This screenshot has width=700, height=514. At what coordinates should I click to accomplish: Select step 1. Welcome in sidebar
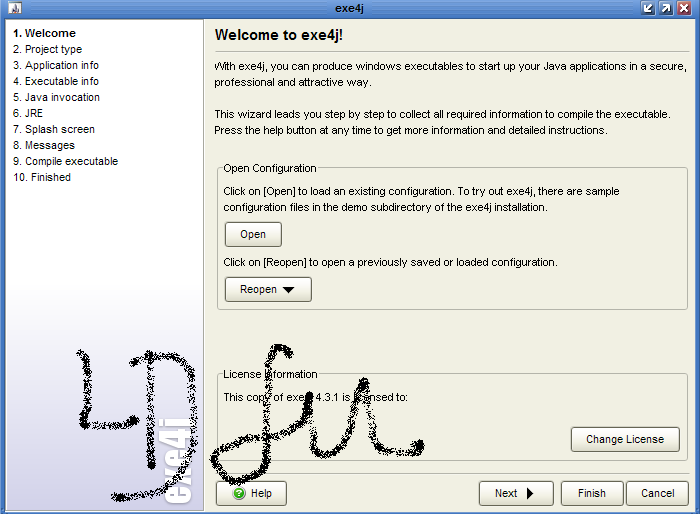pos(44,33)
